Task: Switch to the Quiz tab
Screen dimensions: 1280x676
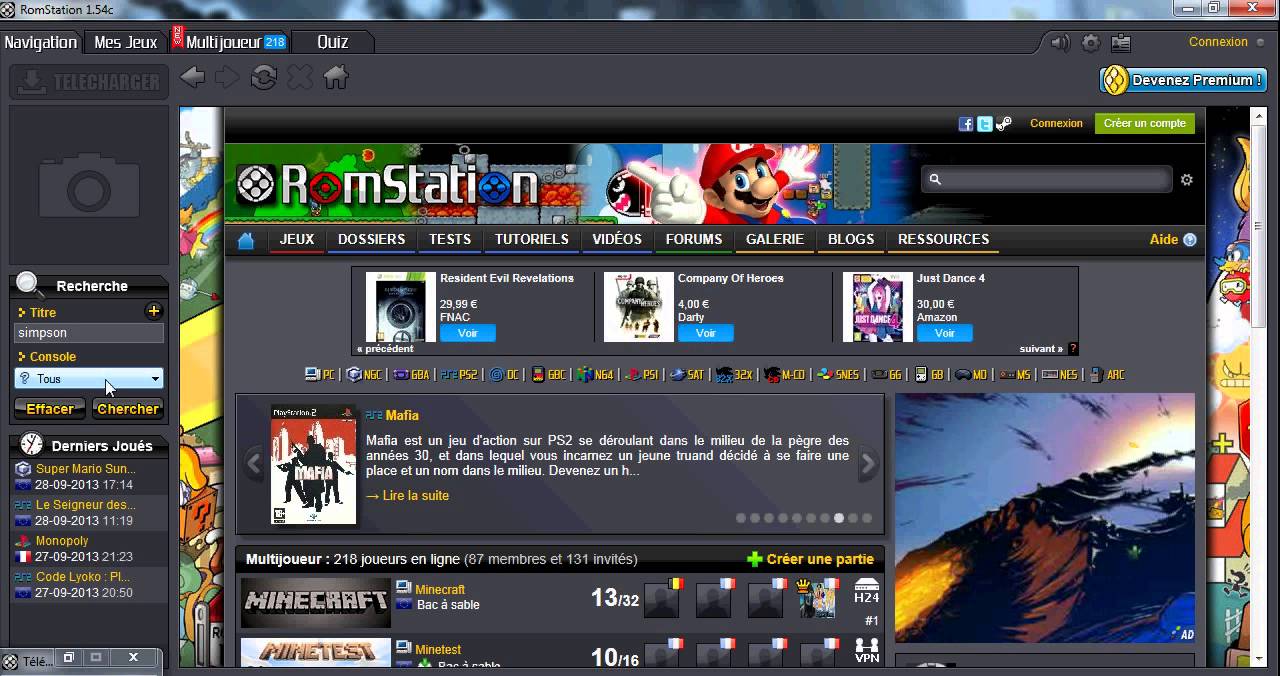Action: pyautogui.click(x=333, y=42)
